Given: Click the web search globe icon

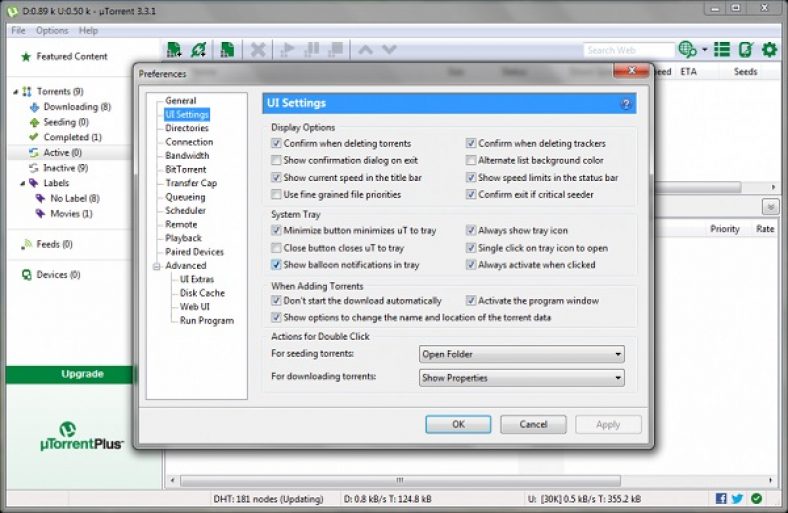Looking at the screenshot, I should pos(687,50).
